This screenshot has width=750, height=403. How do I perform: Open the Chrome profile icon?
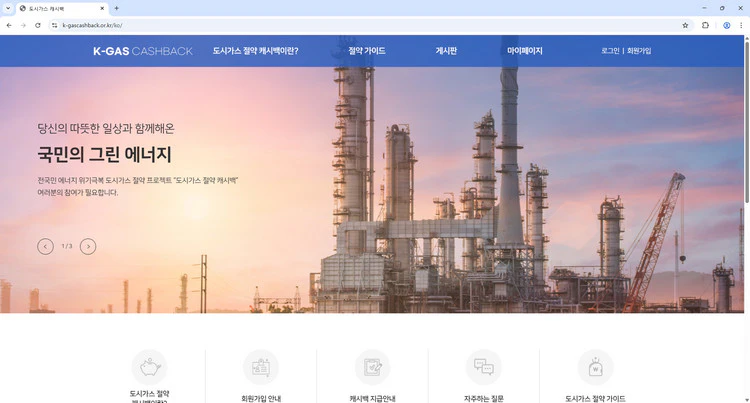pyautogui.click(x=727, y=25)
